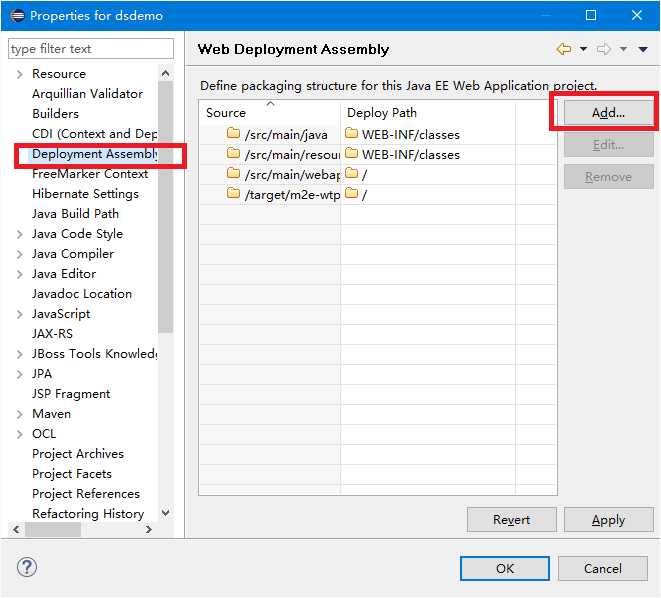Image resolution: width=661 pixels, height=598 pixels.
Task: Sort by the Source column header
Action: 269,113
